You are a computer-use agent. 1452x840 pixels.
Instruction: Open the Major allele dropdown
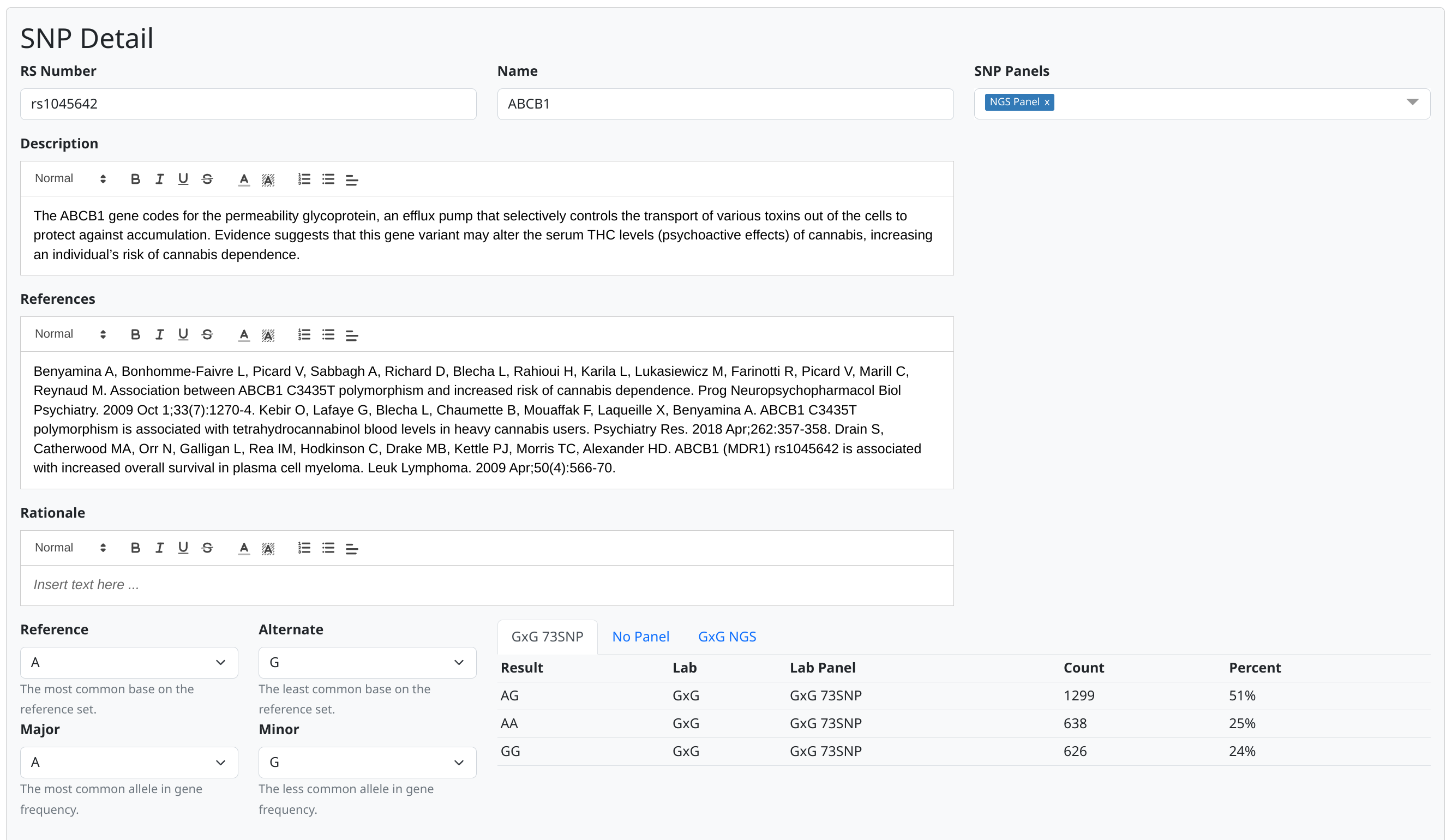[129, 763]
